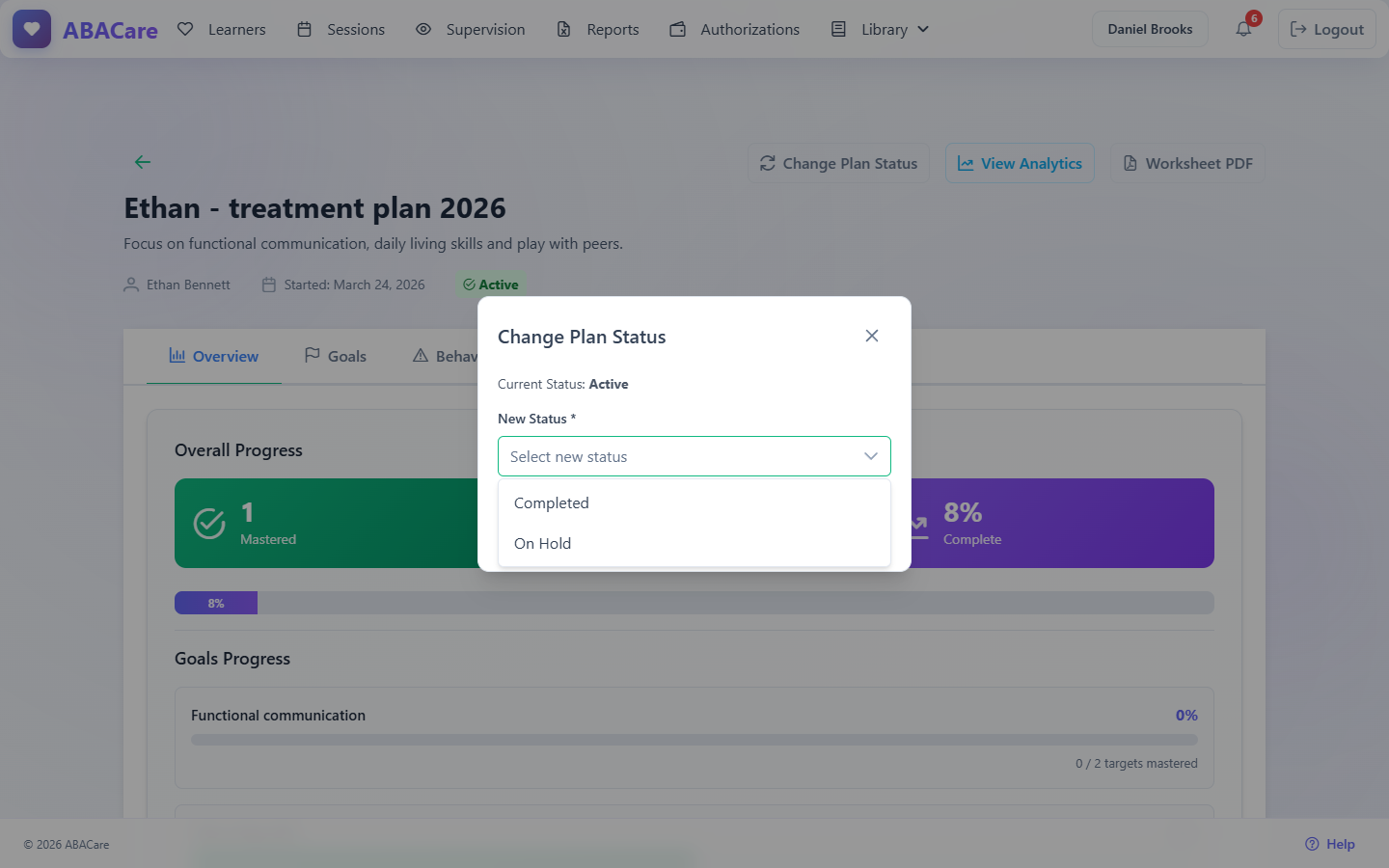Navigate to Authorizations
Viewport: 1389px width, 868px height.
735,29
